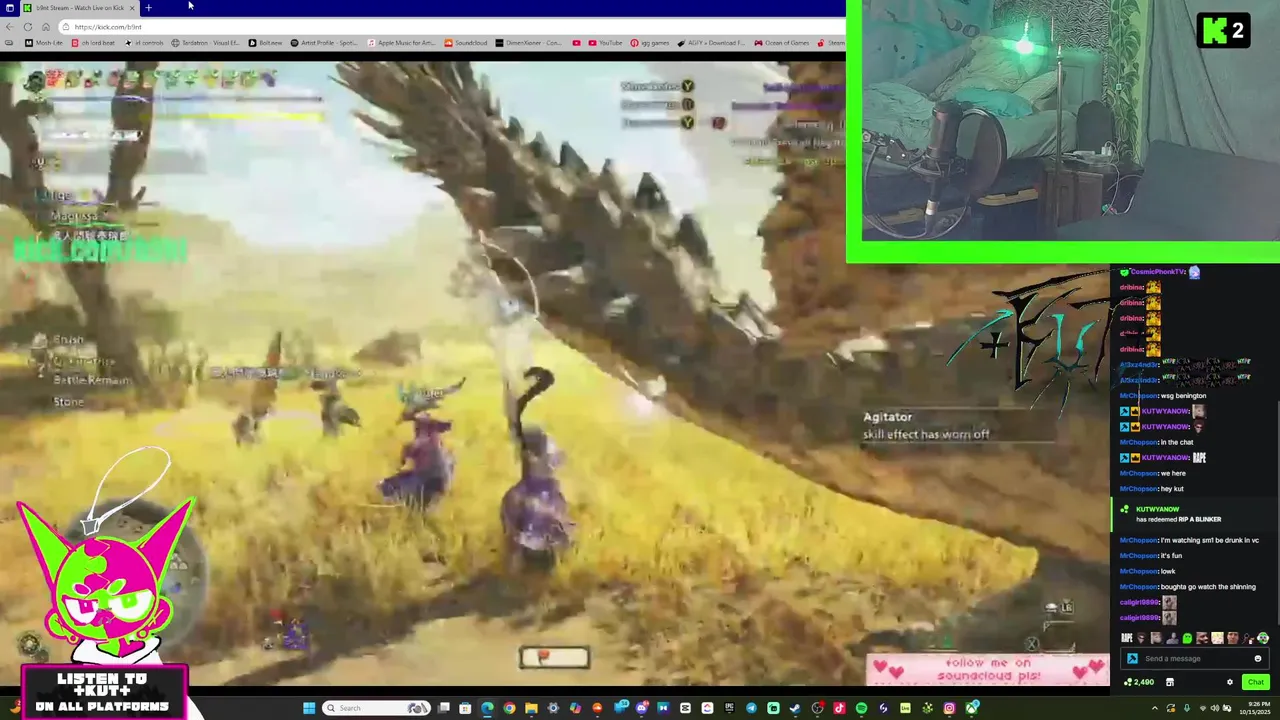Open the Xbox app from the taskbar

(971, 708)
